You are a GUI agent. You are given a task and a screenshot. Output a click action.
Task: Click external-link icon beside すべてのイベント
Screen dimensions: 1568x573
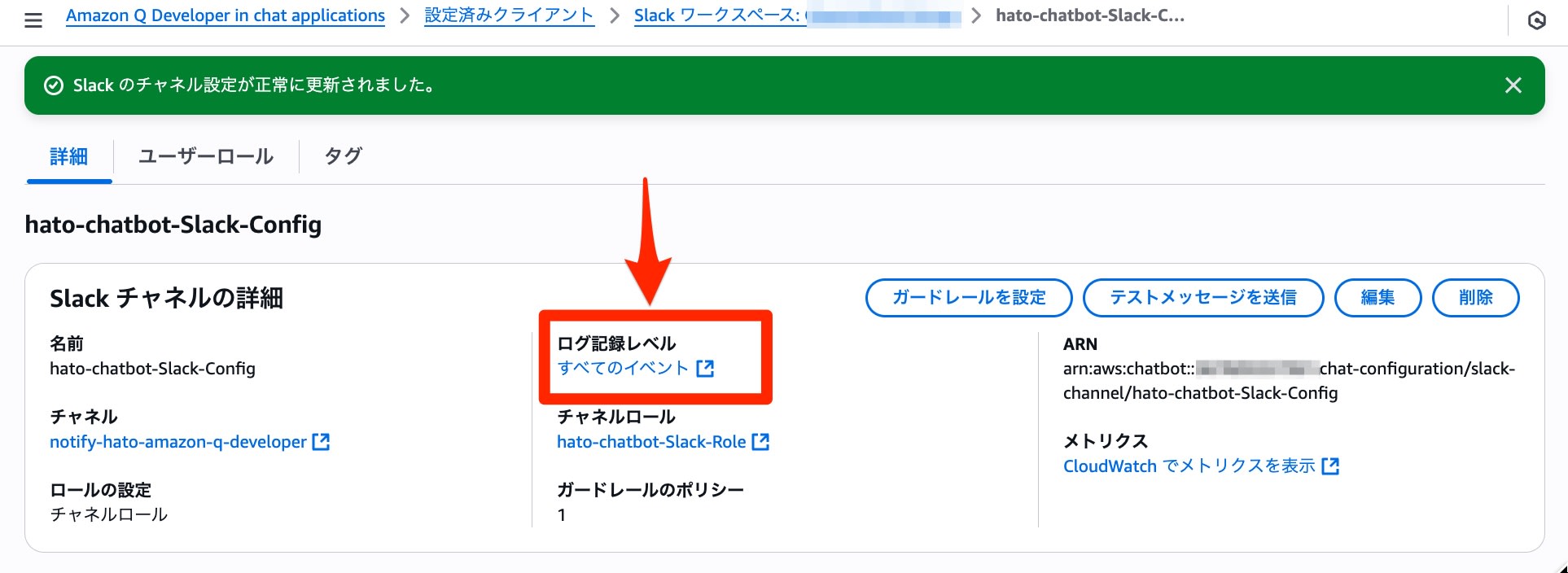point(705,369)
